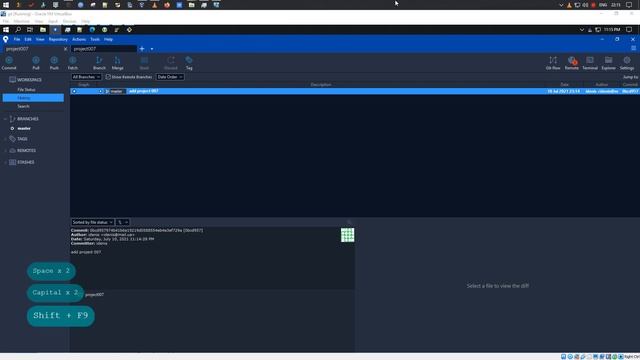Expand the STASHES section
The height and width of the screenshot is (360, 640).
5,162
